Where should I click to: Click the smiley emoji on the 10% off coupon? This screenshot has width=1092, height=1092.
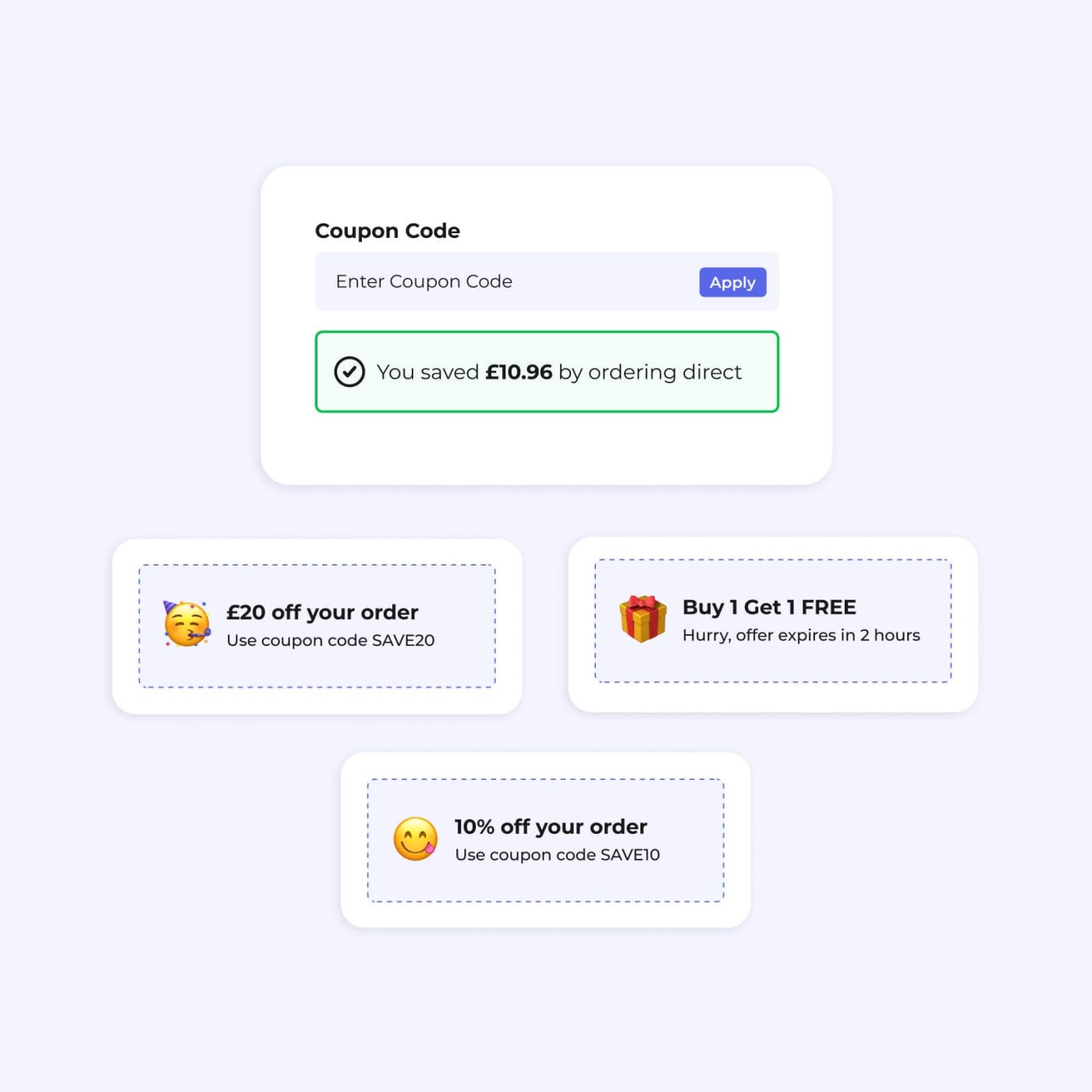(x=416, y=838)
